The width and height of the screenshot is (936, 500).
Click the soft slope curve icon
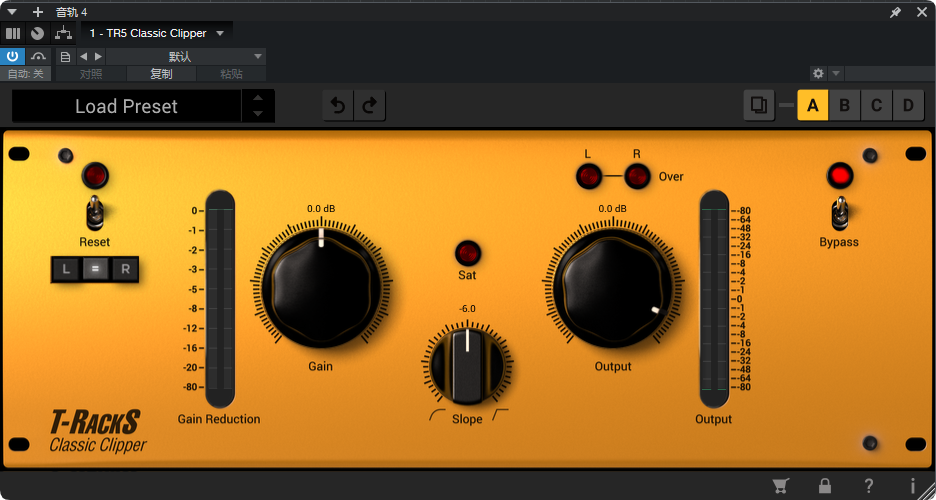(x=438, y=415)
